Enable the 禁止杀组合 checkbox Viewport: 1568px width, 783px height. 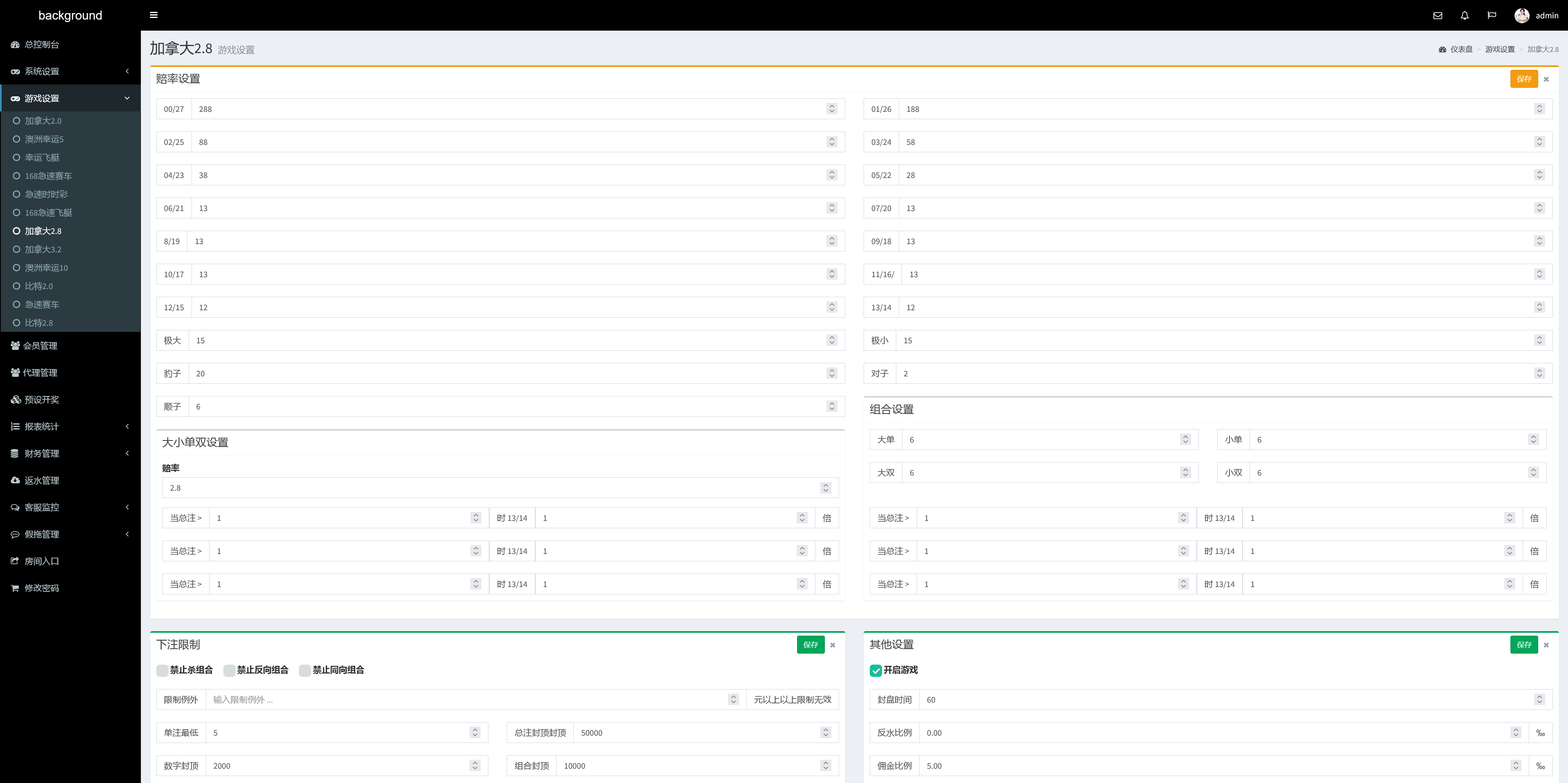(x=163, y=670)
